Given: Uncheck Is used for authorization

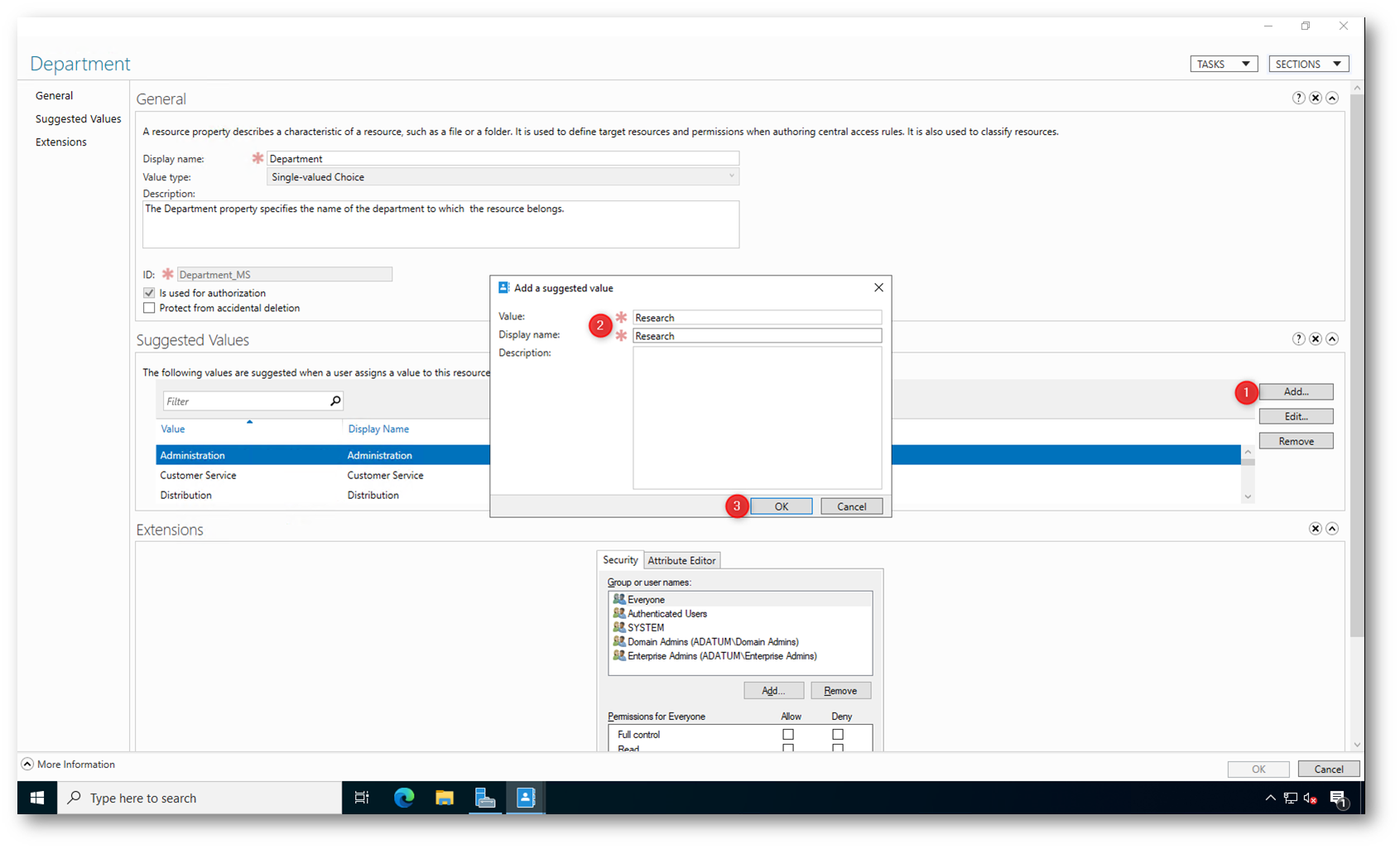Looking at the screenshot, I should (149, 293).
